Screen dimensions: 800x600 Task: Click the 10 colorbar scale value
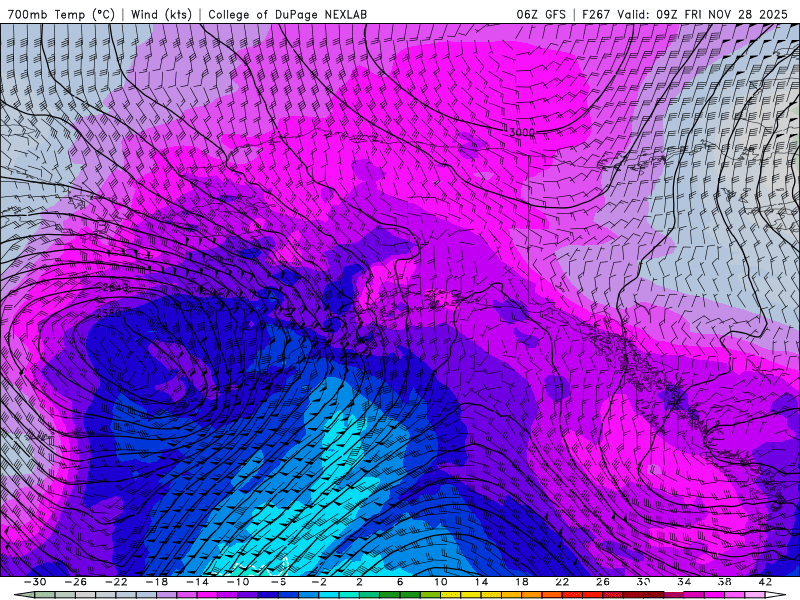(x=440, y=582)
